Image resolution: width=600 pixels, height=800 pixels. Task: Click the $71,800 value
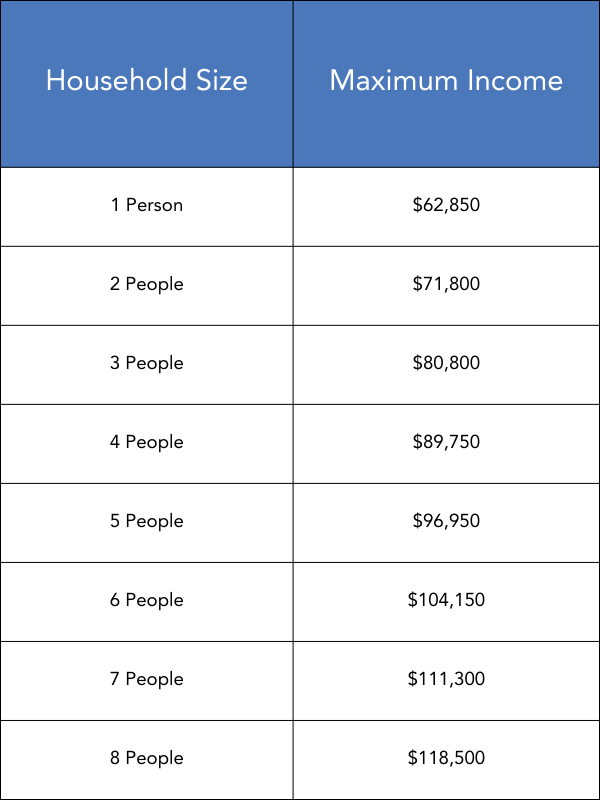446,284
